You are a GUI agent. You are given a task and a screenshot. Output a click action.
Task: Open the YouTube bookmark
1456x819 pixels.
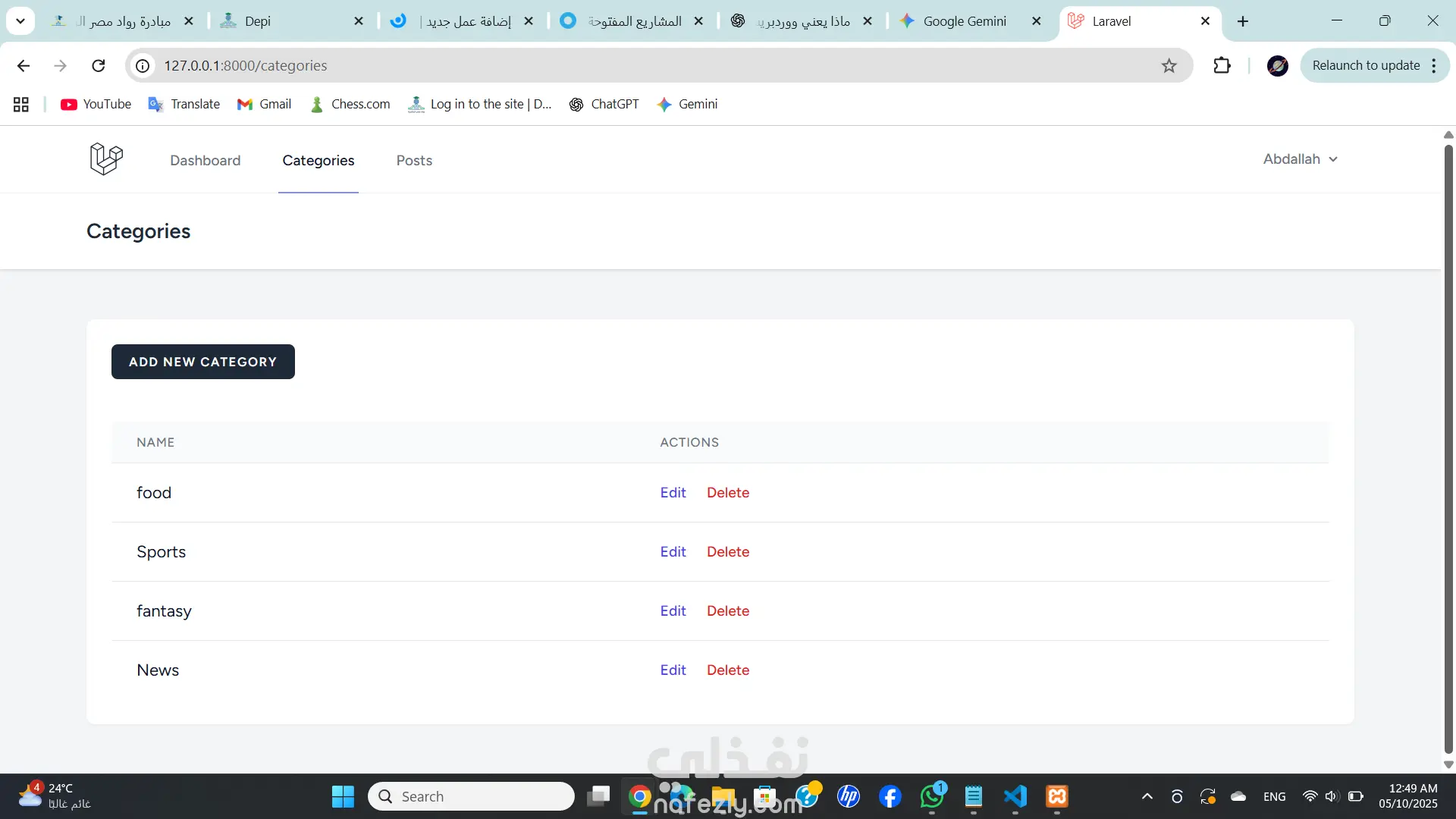(x=96, y=105)
